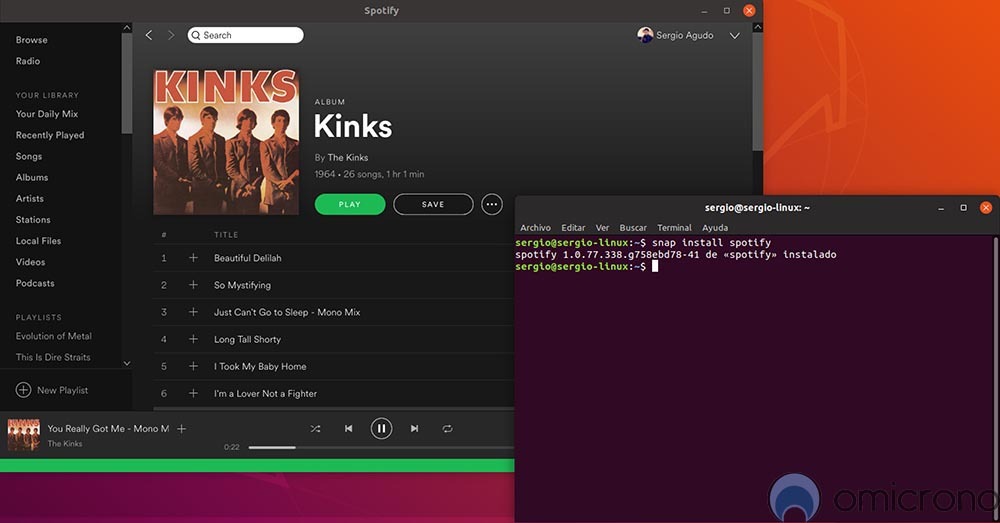The width and height of the screenshot is (1000, 523).
Task: Open Songs in the library
Action: click(29, 156)
